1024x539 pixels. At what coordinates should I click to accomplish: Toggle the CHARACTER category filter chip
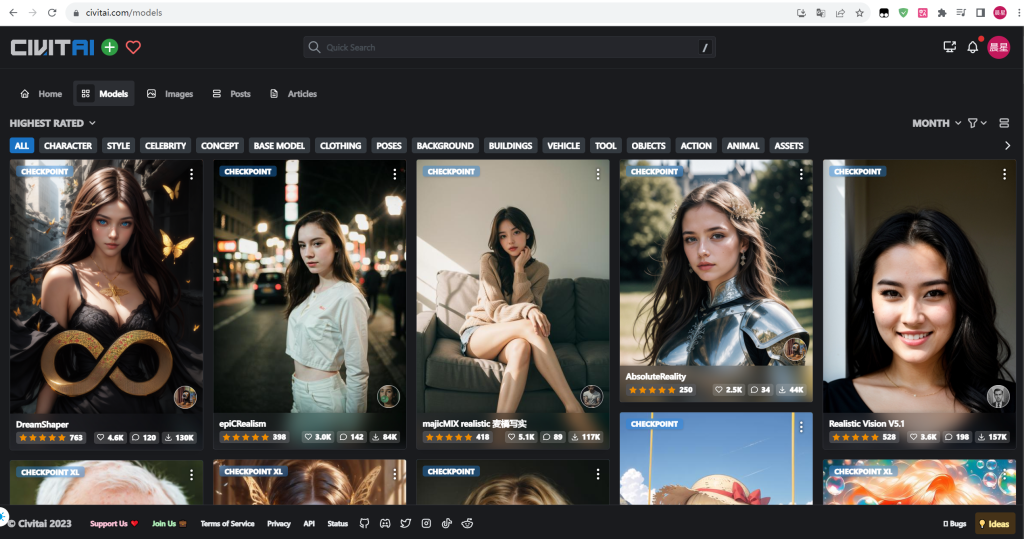[x=68, y=145]
